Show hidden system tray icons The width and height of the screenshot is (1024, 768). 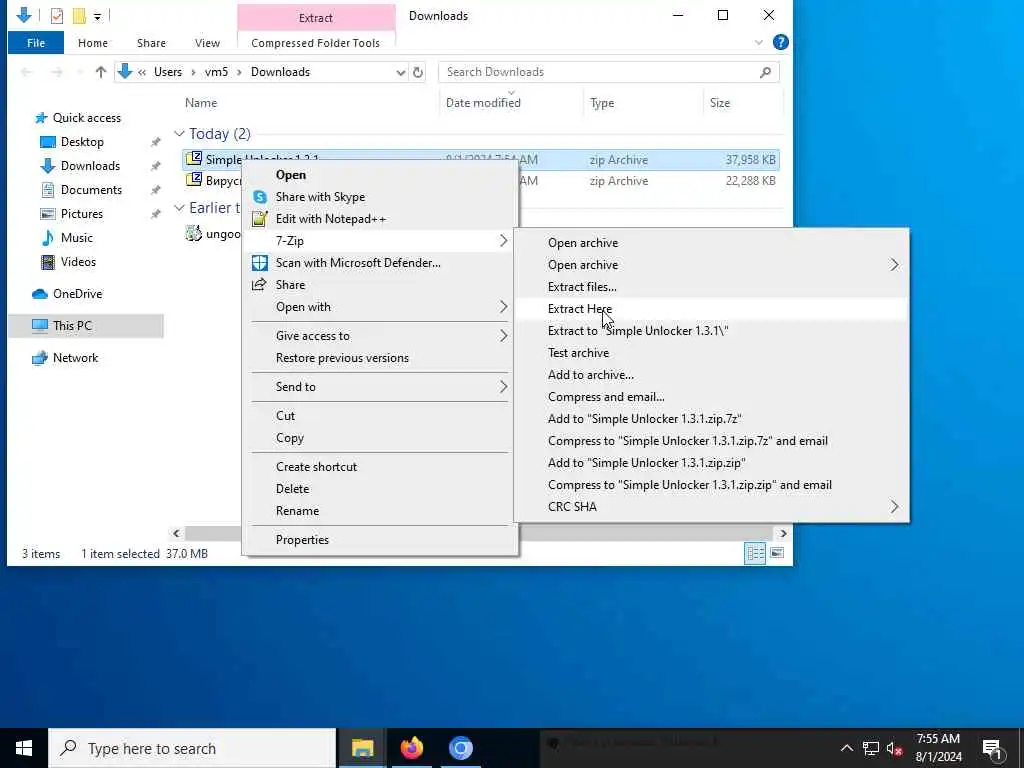click(x=846, y=748)
